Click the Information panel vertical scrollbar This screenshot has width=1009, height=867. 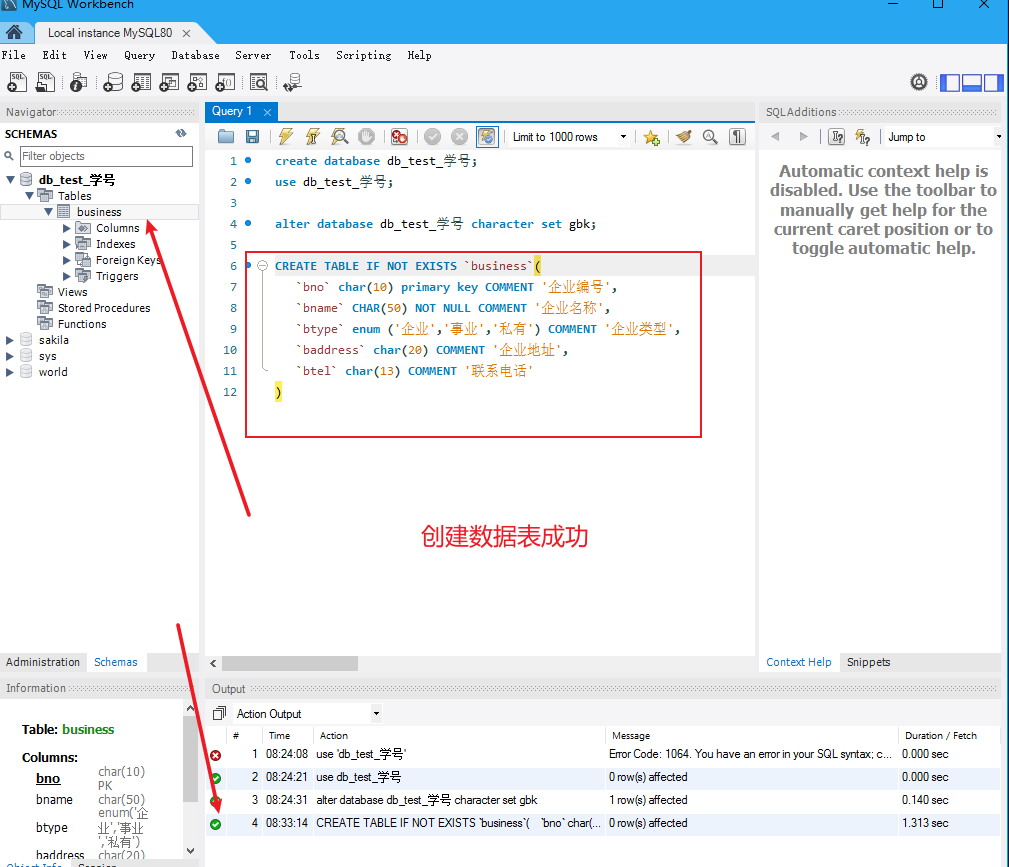tap(190, 760)
